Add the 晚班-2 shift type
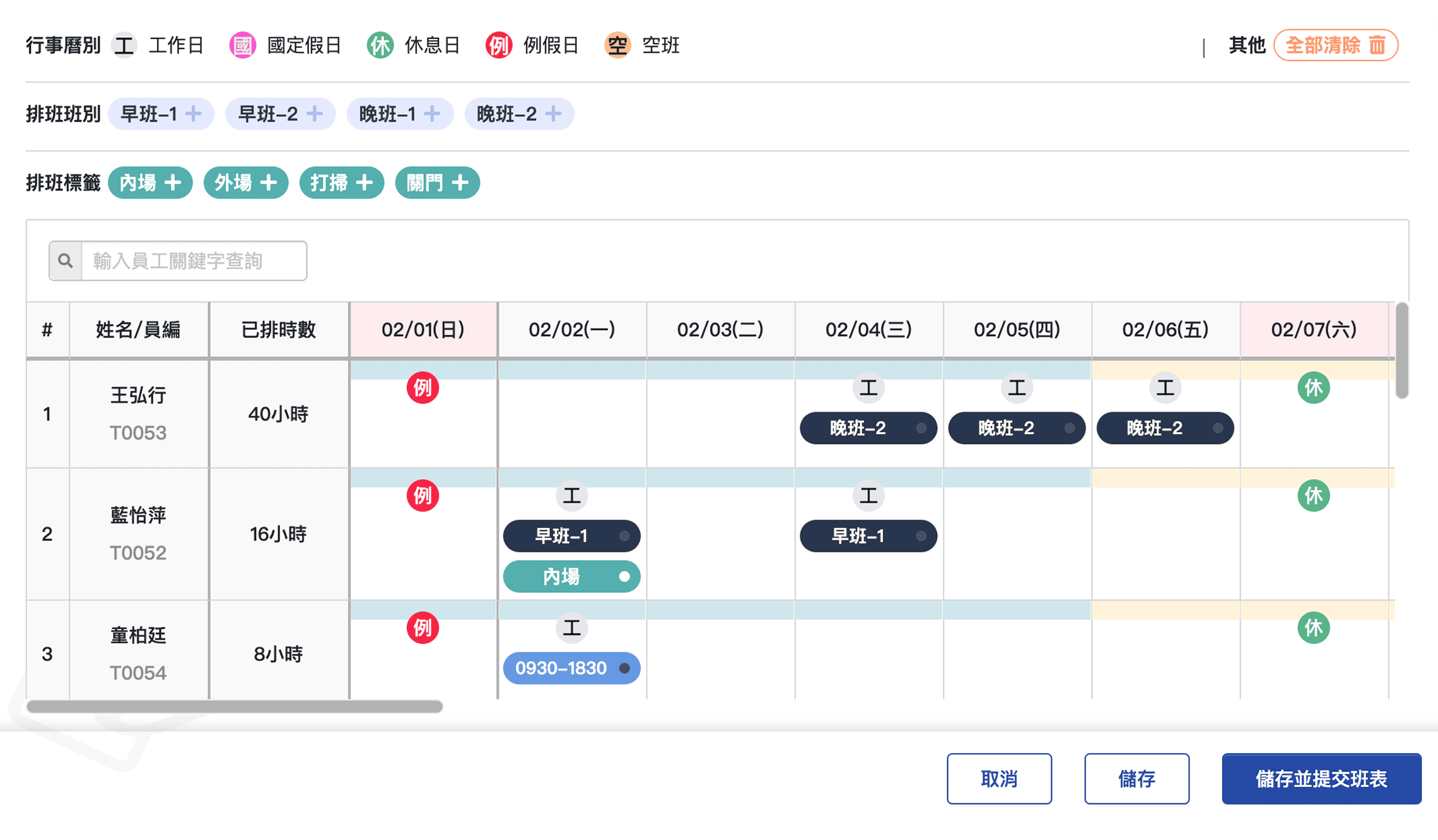The image size is (1438, 840). 553,114
